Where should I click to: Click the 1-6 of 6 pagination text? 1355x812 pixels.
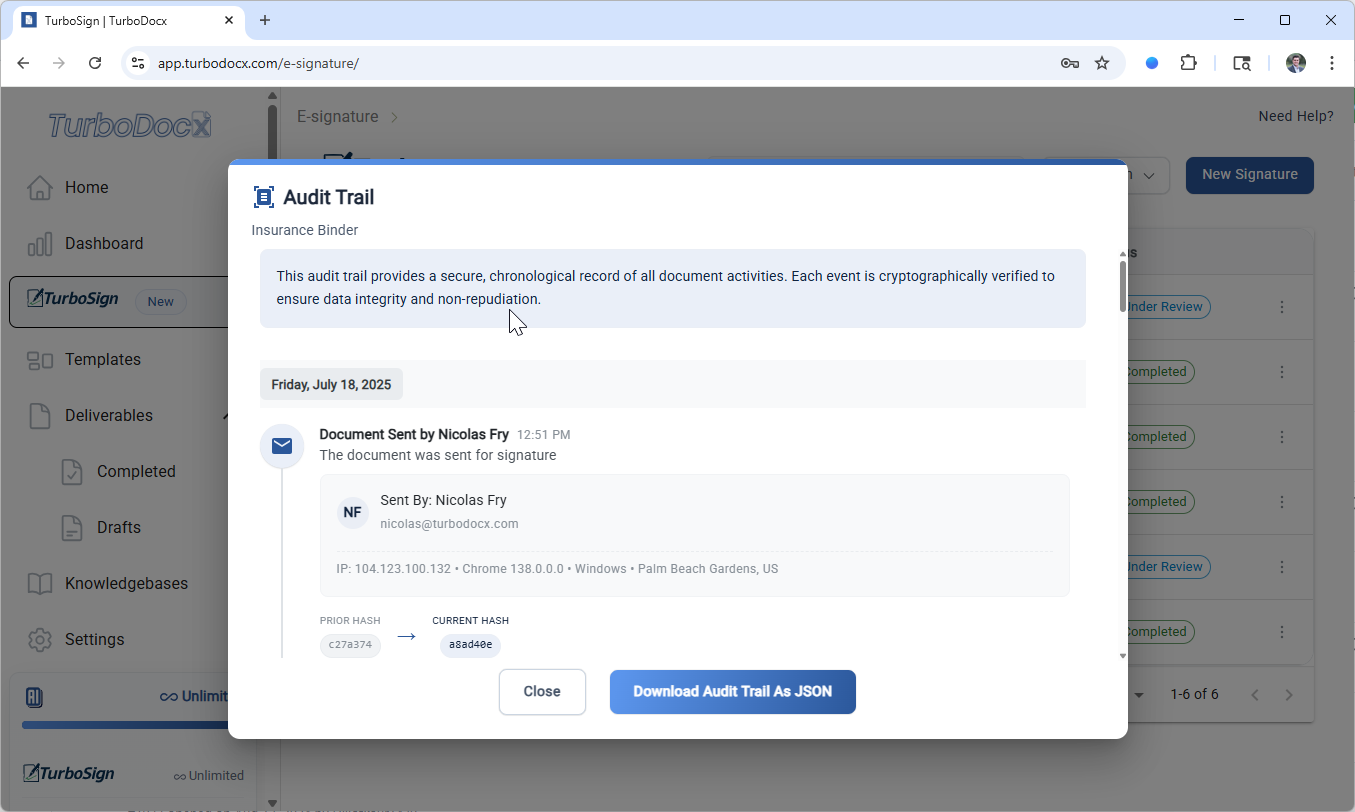point(1194,694)
